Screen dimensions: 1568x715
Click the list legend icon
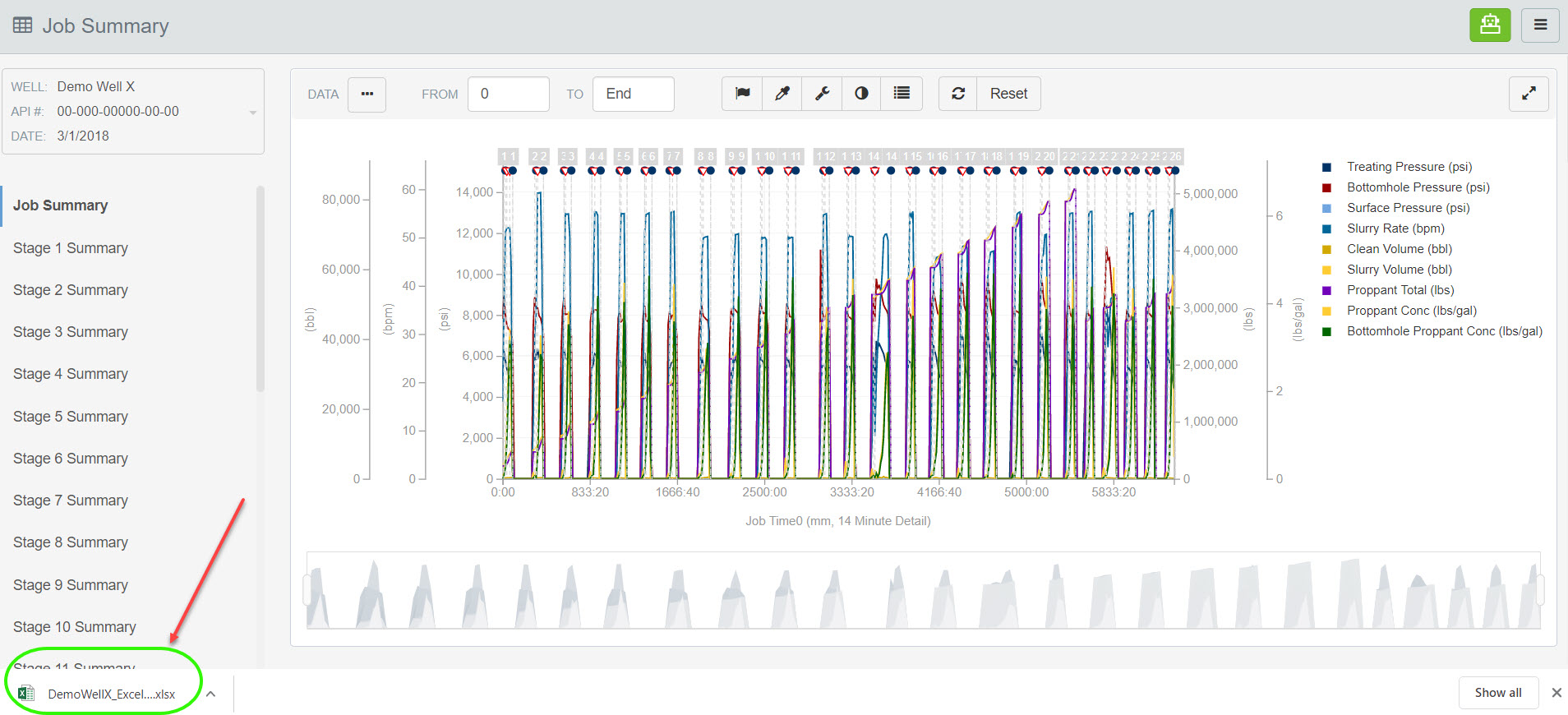[902, 94]
